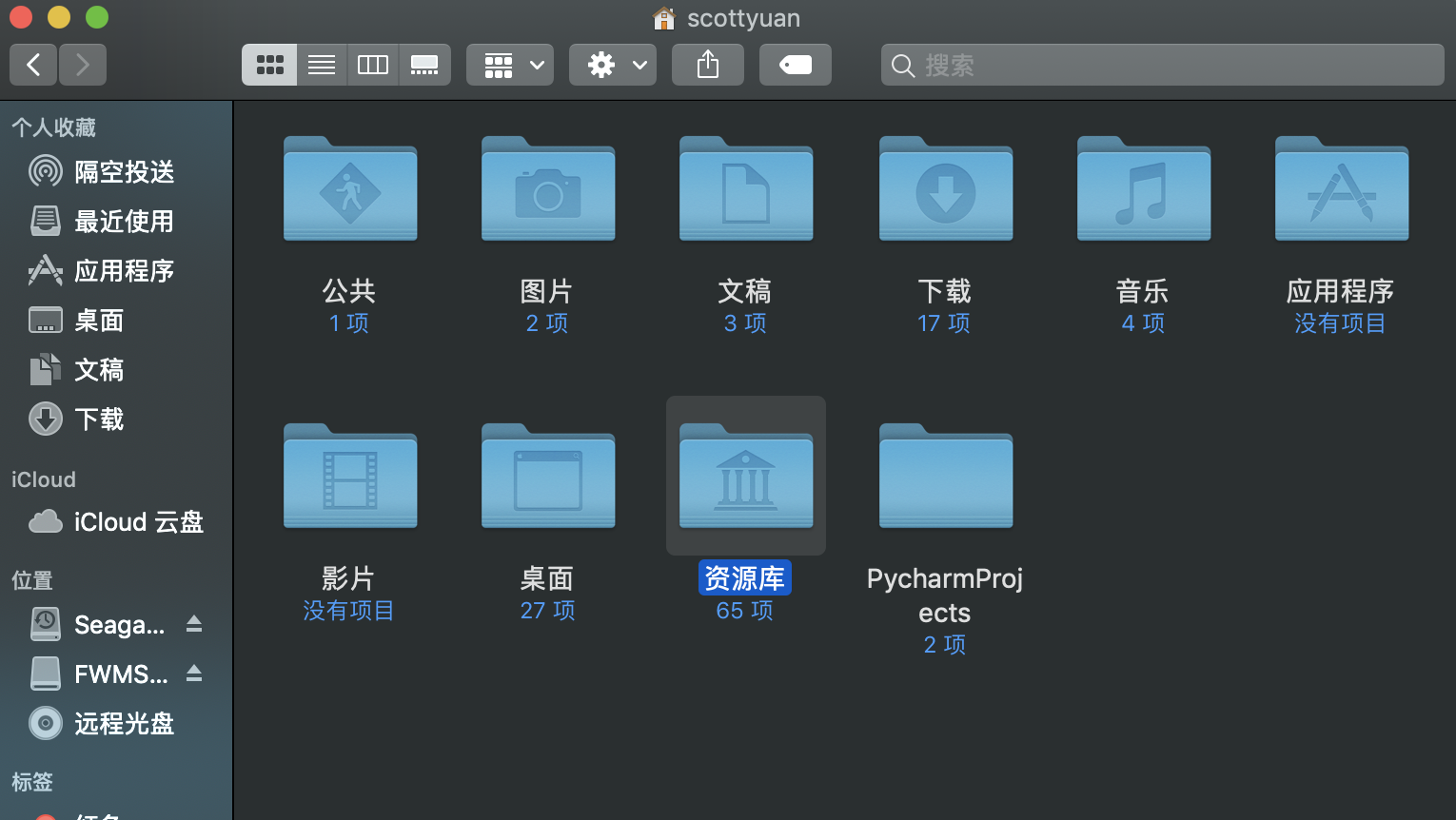1456x820 pixels.
Task: Select the 桌面 folder icon in main pane
Action: pyautogui.click(x=548, y=476)
